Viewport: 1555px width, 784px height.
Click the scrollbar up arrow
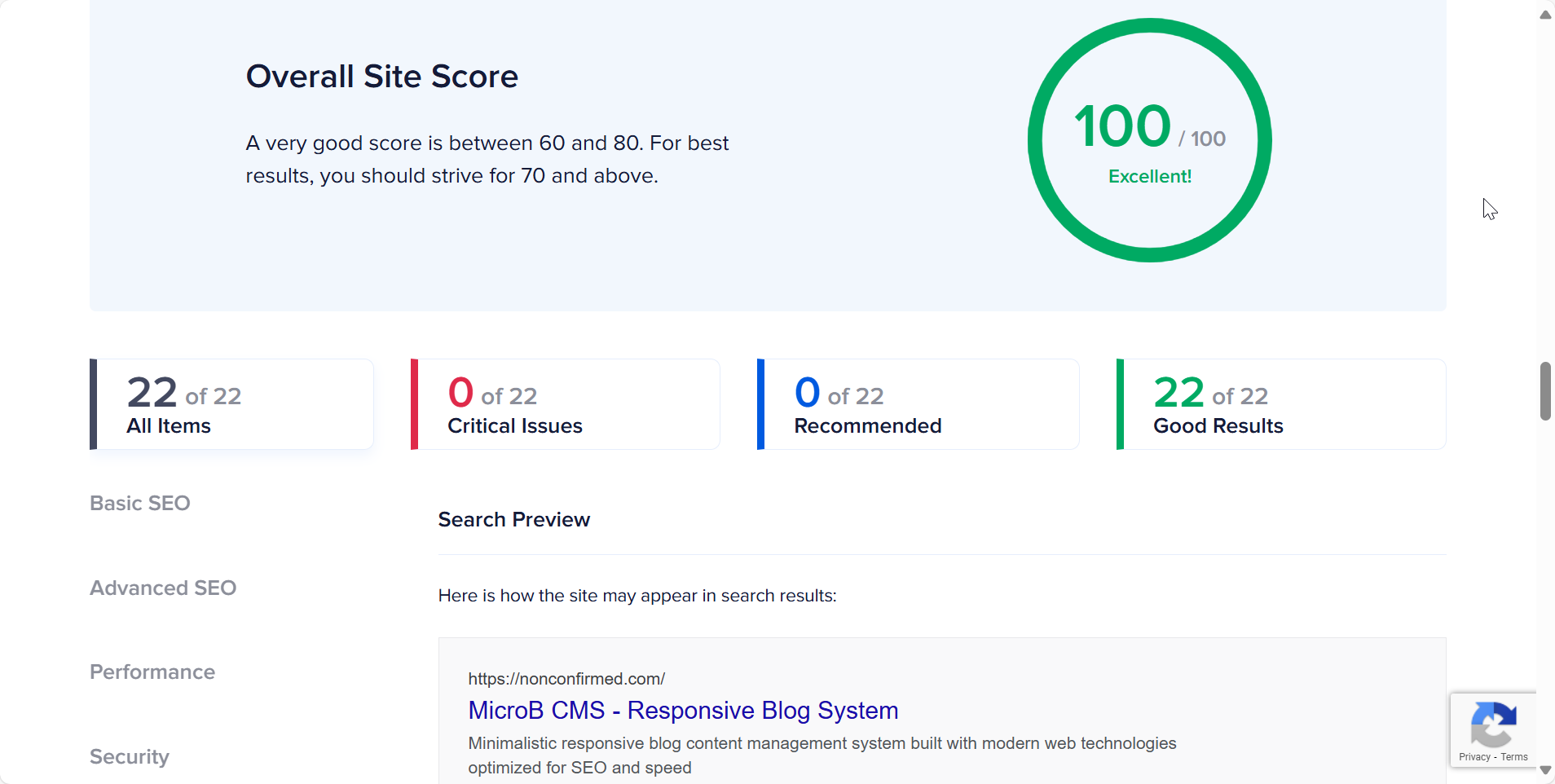(1545, 15)
